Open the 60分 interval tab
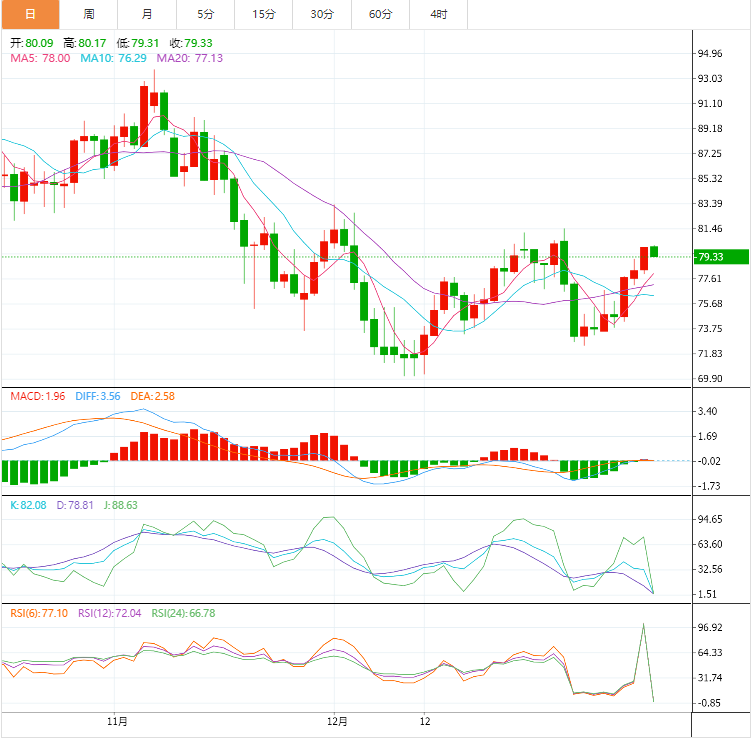The width and height of the screenshot is (752, 745). [x=381, y=14]
